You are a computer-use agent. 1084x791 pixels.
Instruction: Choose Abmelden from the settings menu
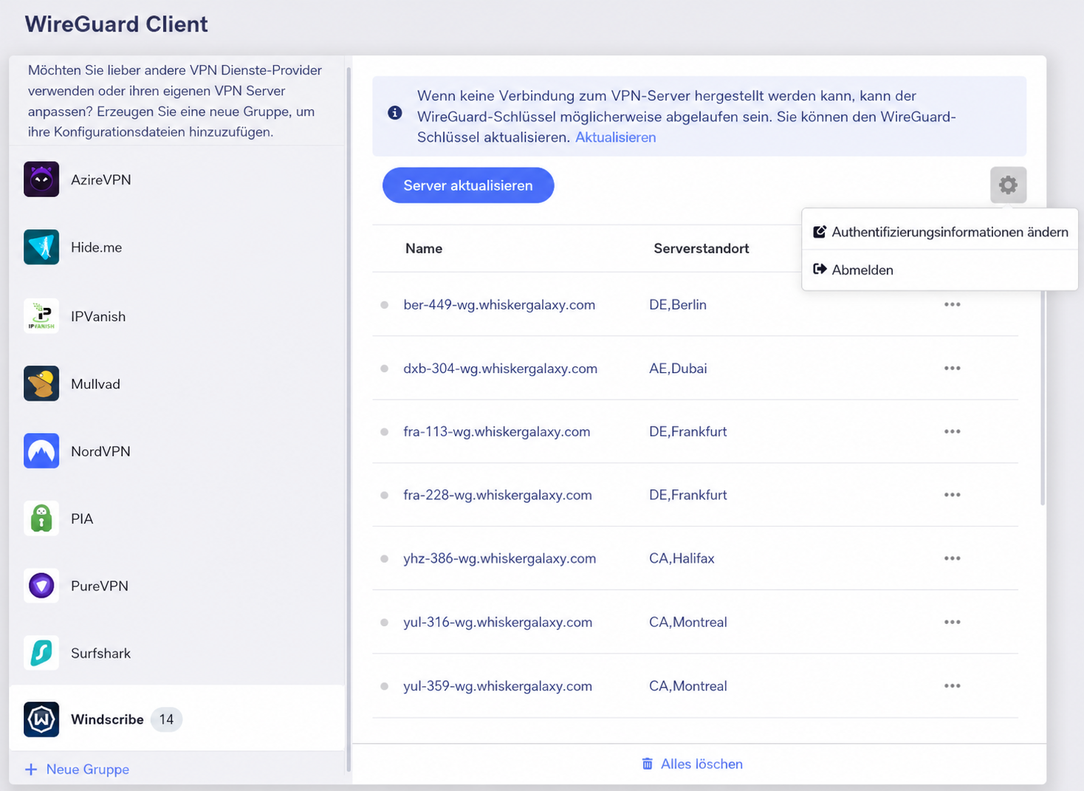point(940,270)
